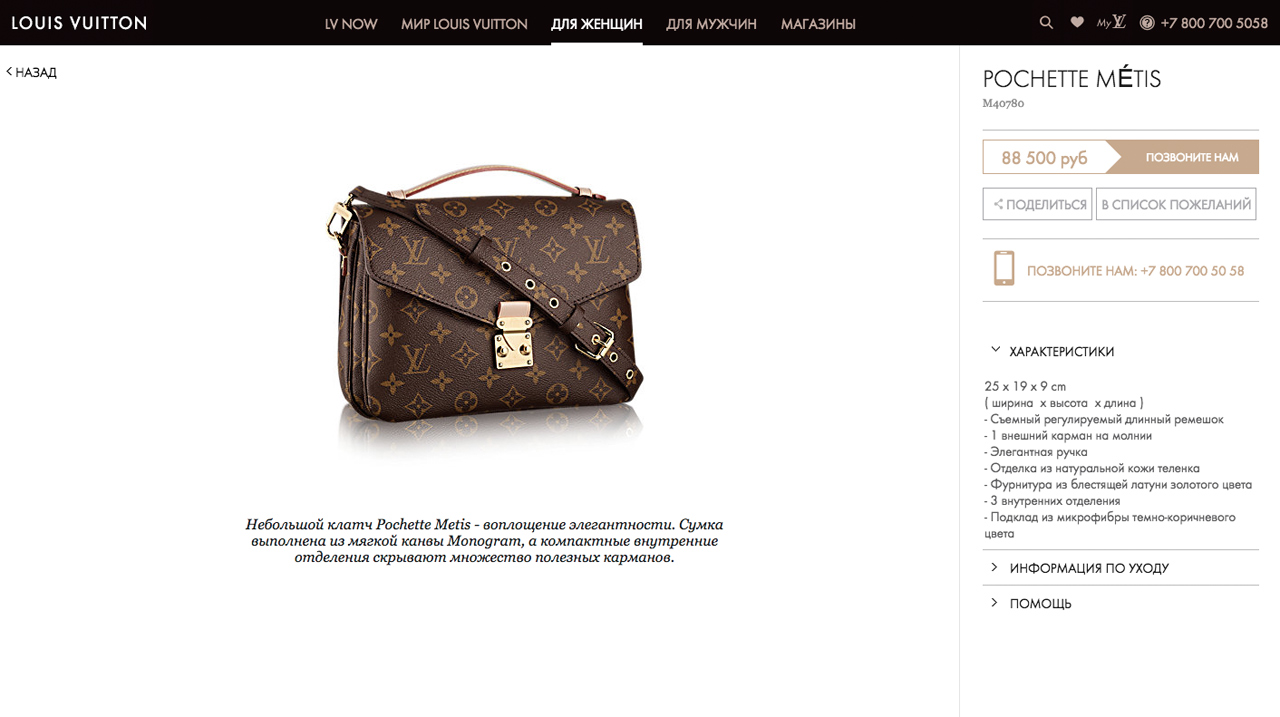This screenshot has height=717, width=1280.
Task: Open search via the magnifier icon
Action: coord(1046,22)
